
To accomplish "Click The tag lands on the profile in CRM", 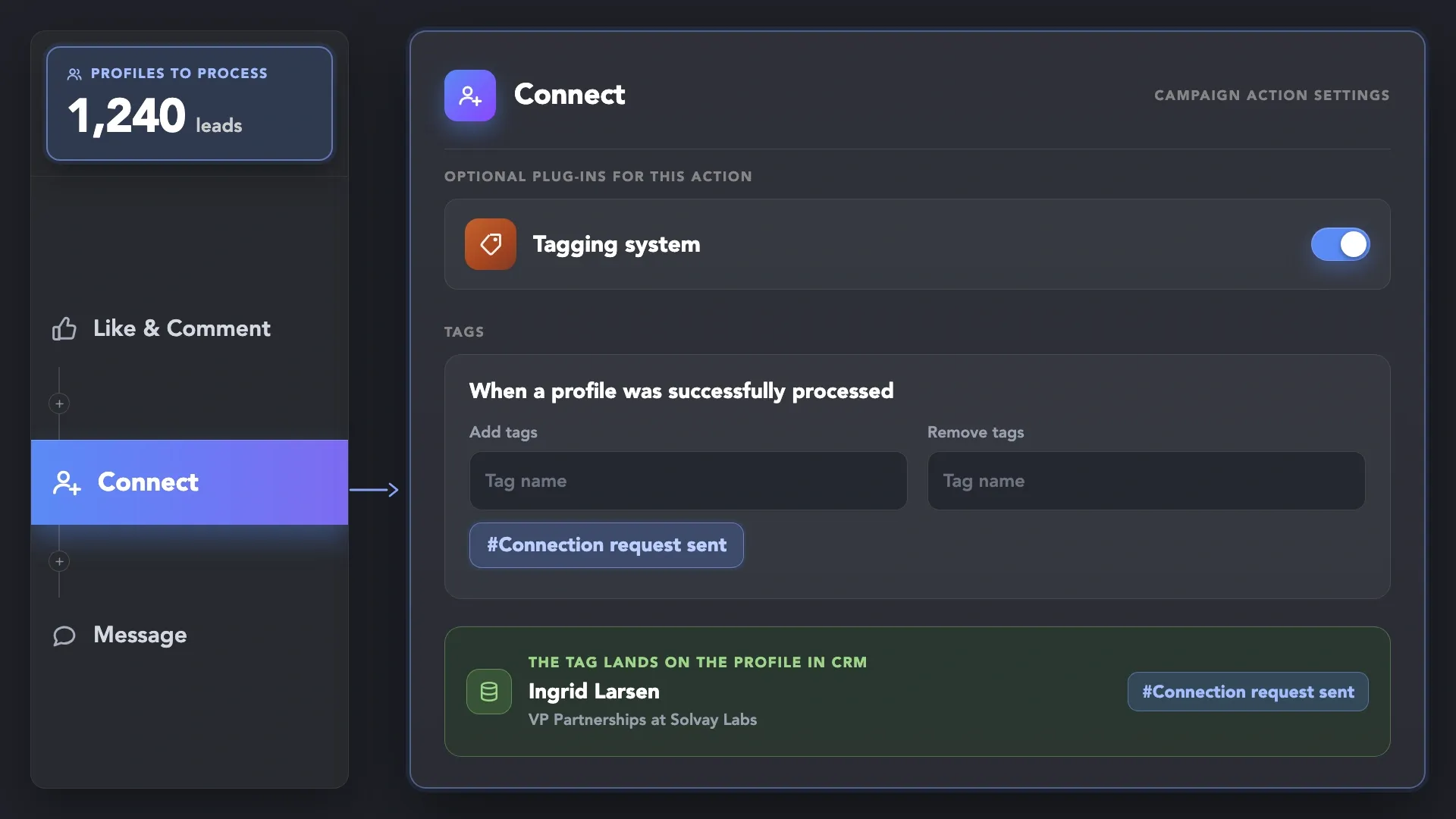I will (x=697, y=662).
